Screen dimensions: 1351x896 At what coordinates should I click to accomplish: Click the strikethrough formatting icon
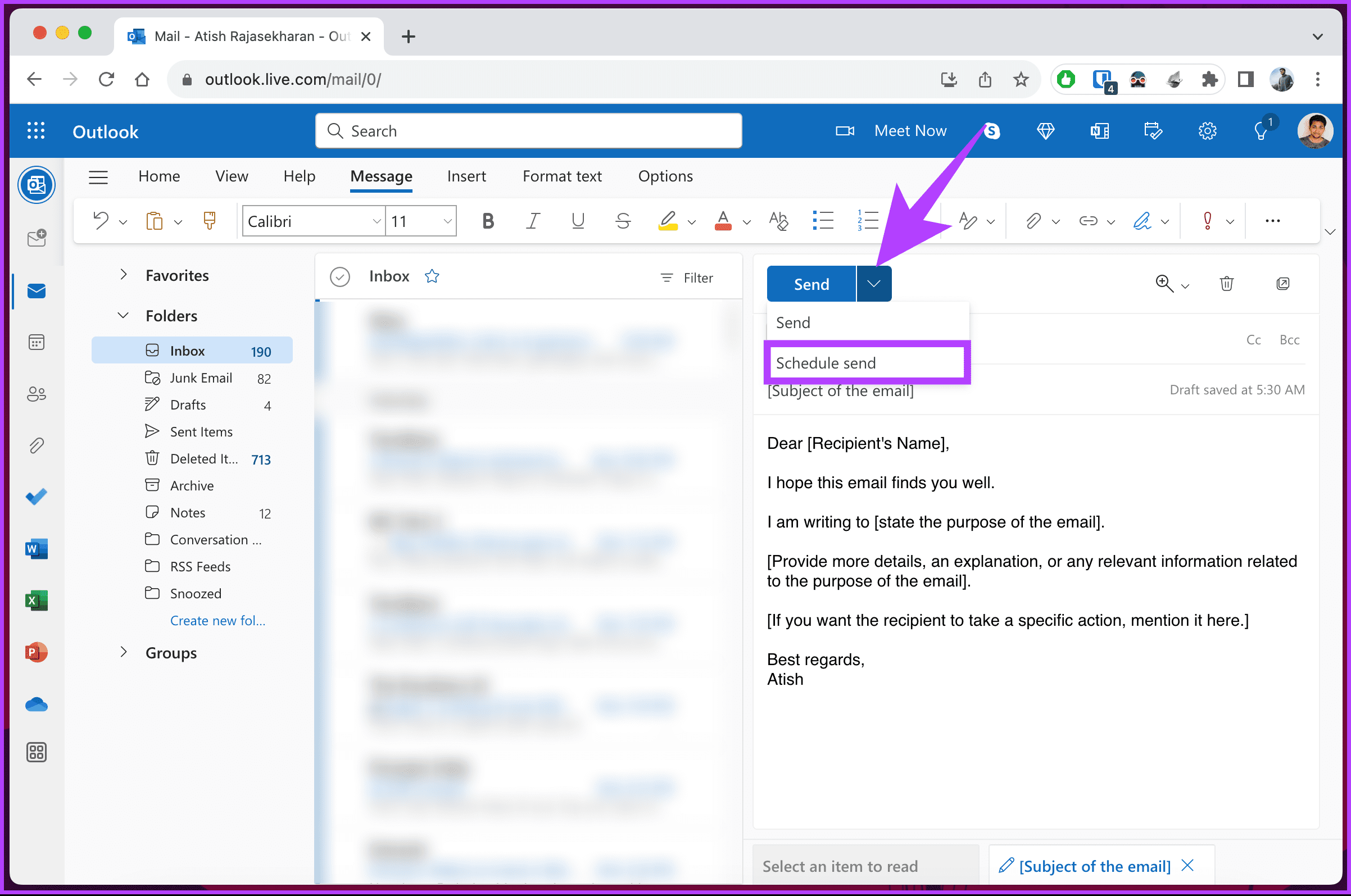(x=623, y=221)
